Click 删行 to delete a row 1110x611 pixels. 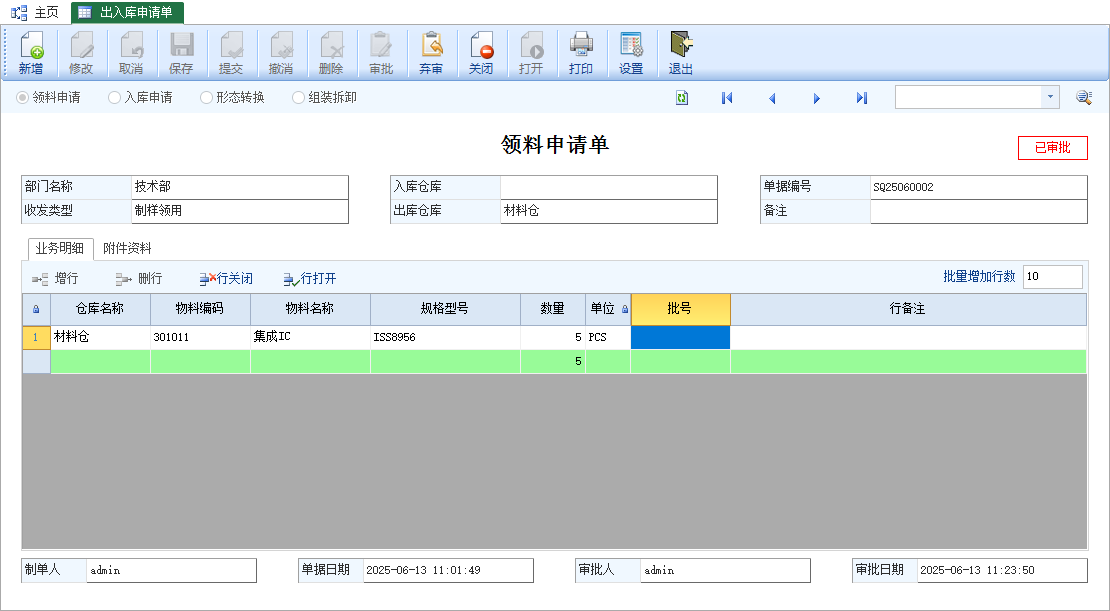pyautogui.click(x=139, y=279)
